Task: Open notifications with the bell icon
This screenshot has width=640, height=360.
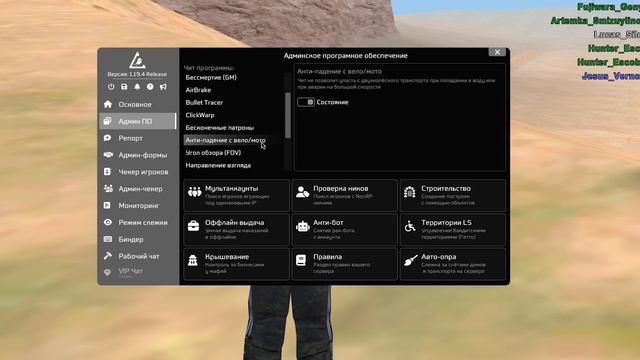Action: point(137,87)
